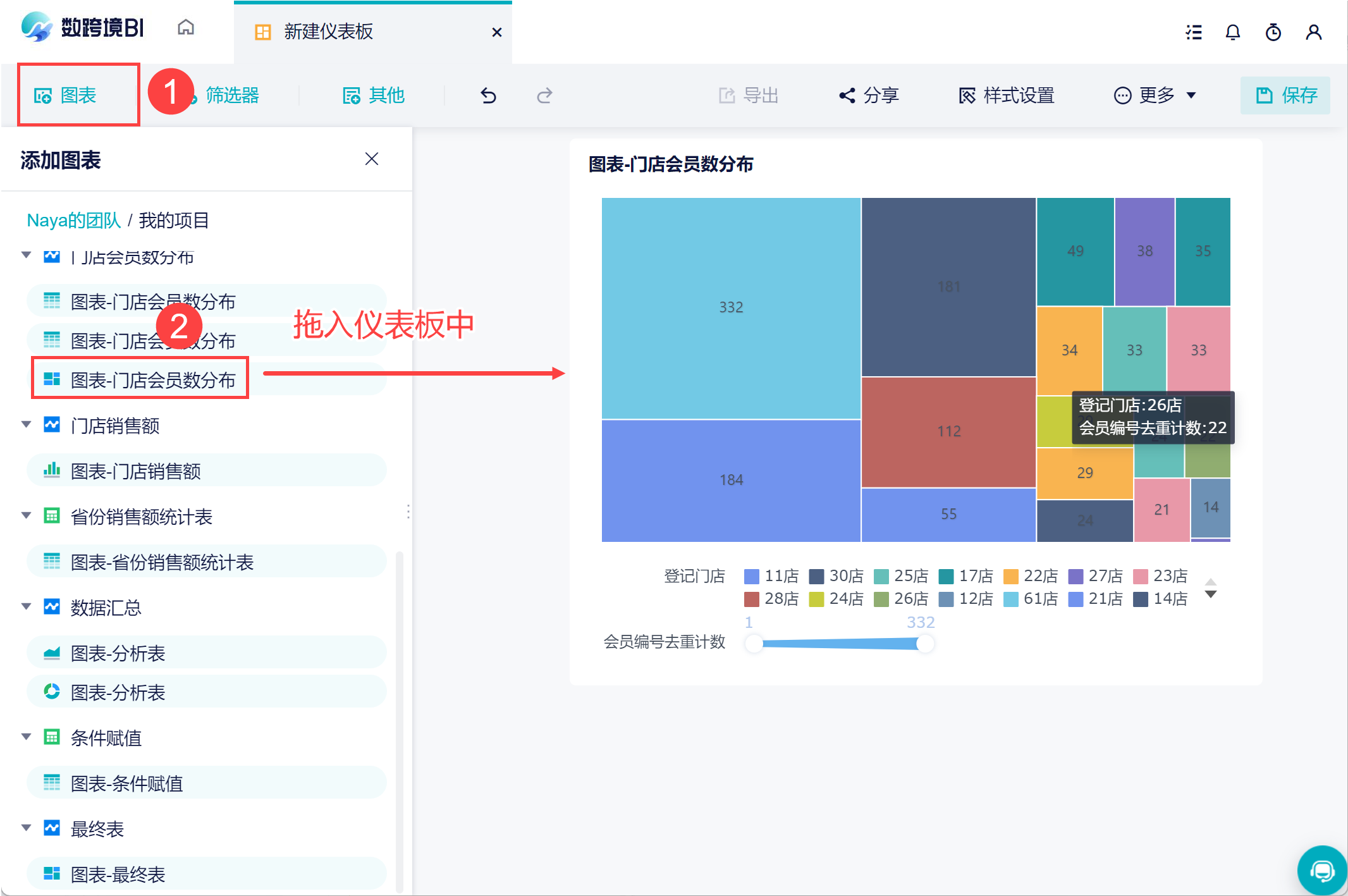Viewport: 1348px width, 896px height.
Task: Collapse the 数据汇总 tree group
Action: coord(27,607)
